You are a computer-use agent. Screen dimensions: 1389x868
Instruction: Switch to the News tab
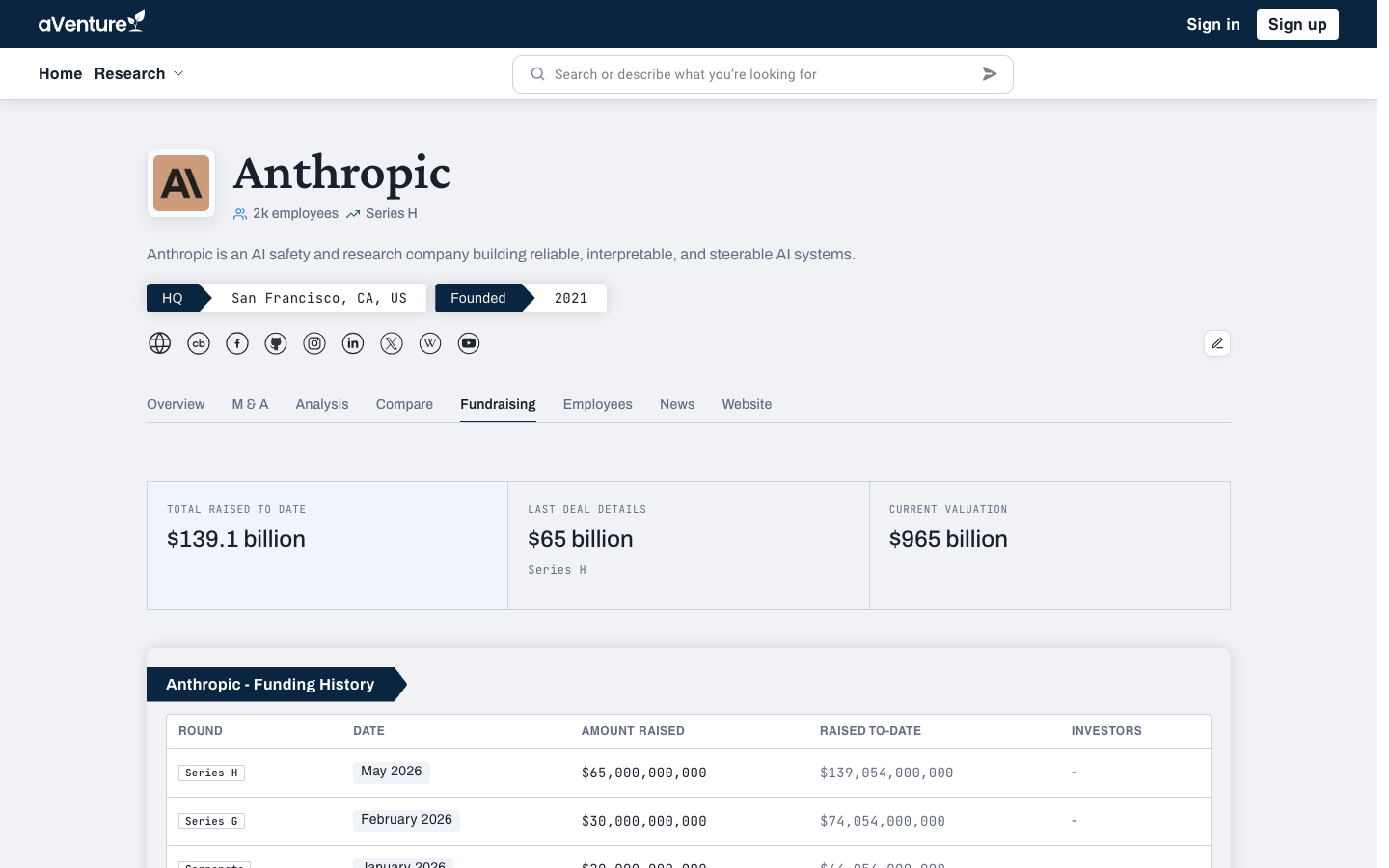click(x=677, y=404)
